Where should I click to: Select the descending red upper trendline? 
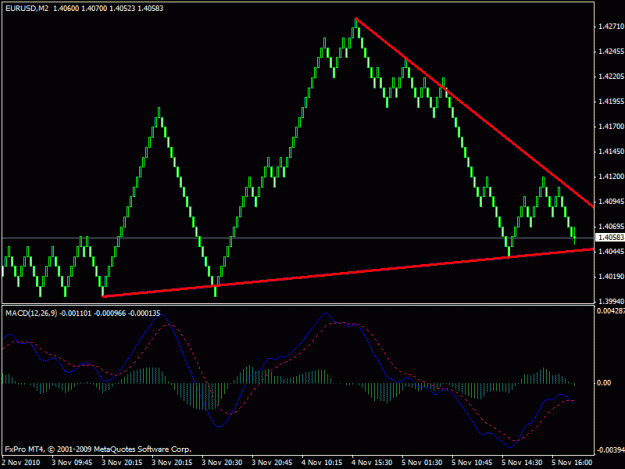pos(474,112)
